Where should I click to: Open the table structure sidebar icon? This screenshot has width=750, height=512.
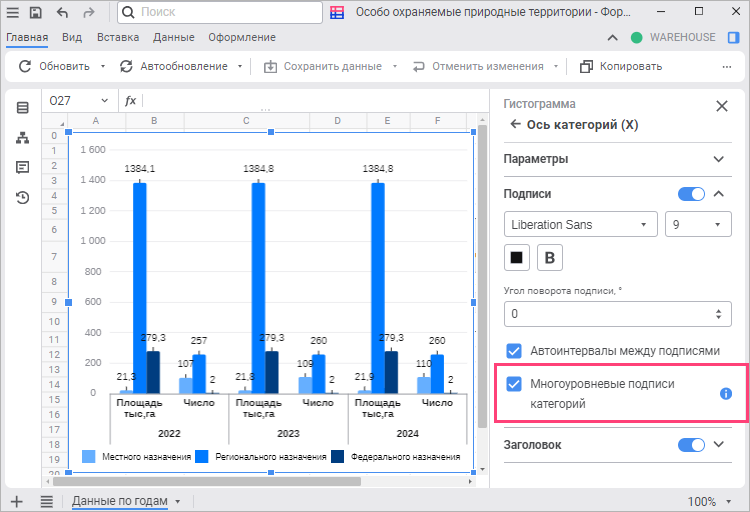point(22,107)
